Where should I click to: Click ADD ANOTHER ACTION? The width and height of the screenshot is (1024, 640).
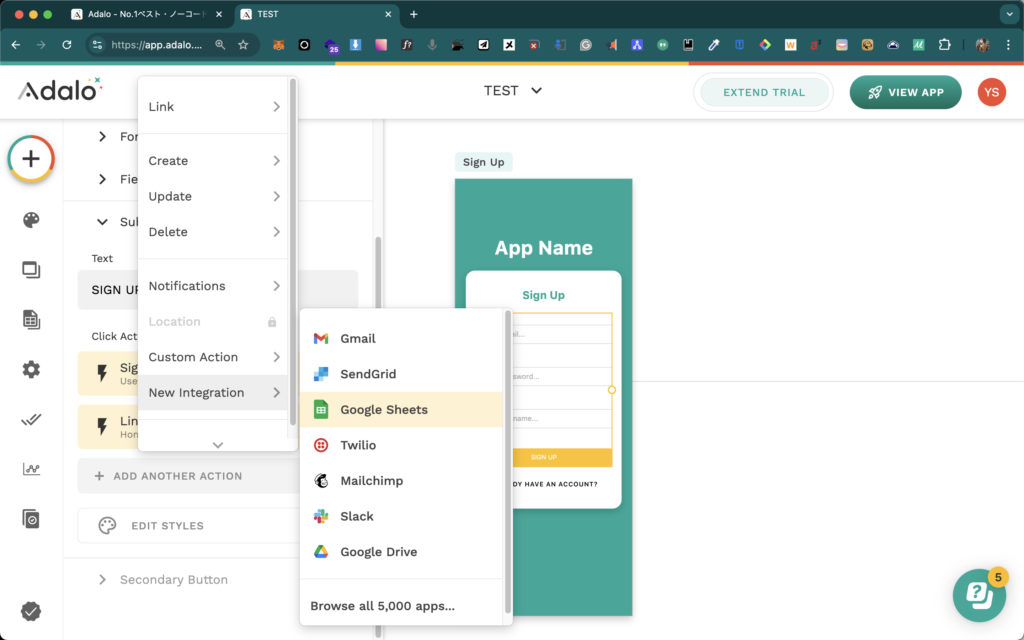pyautogui.click(x=188, y=476)
